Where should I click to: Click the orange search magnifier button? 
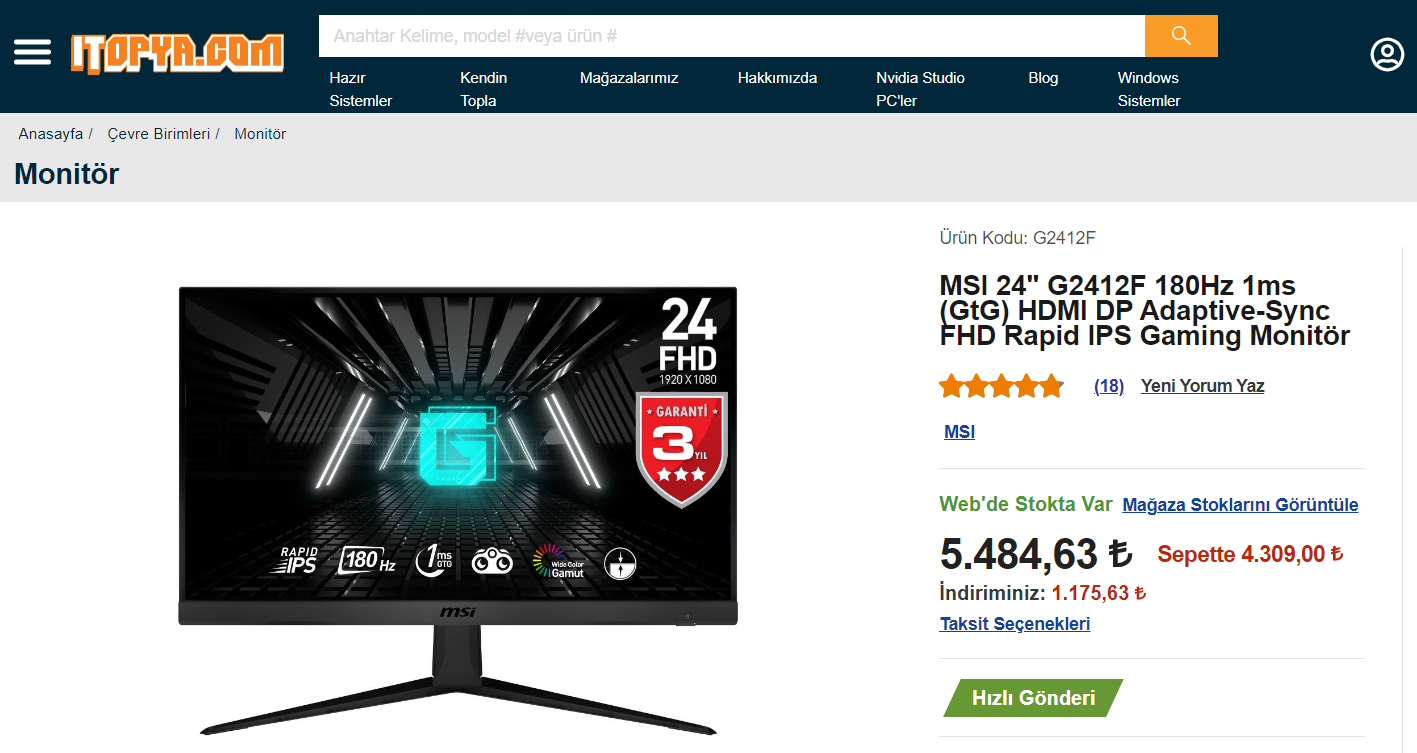coord(1181,36)
